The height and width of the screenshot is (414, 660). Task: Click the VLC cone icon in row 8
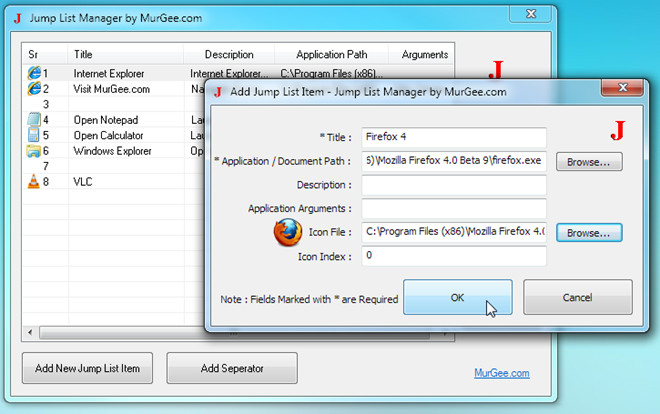tap(34, 181)
